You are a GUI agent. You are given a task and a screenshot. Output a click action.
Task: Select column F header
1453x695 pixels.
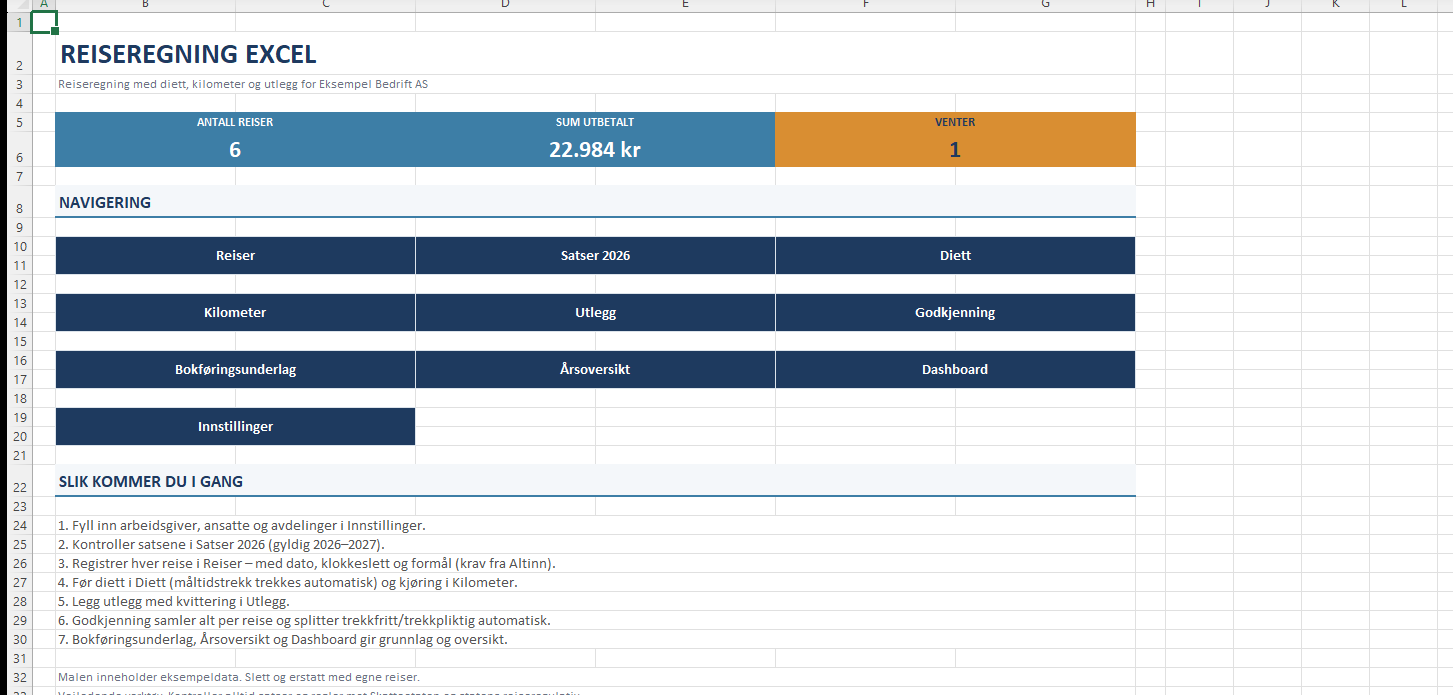click(865, 5)
